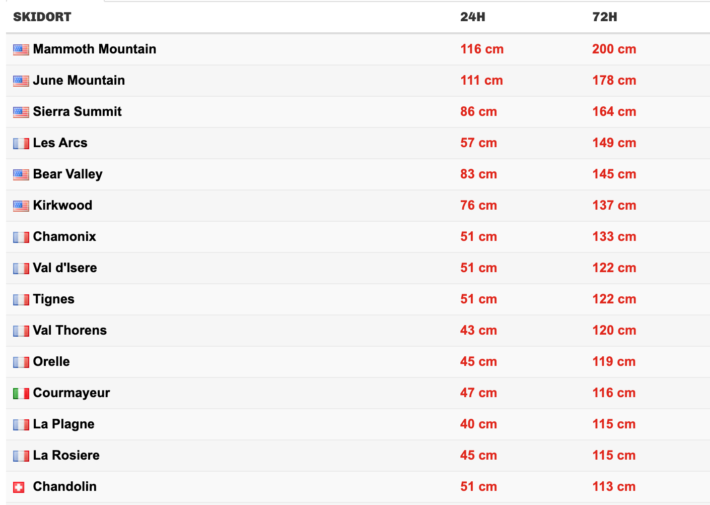Click the Swiss flag beside Chandolin

(20, 487)
